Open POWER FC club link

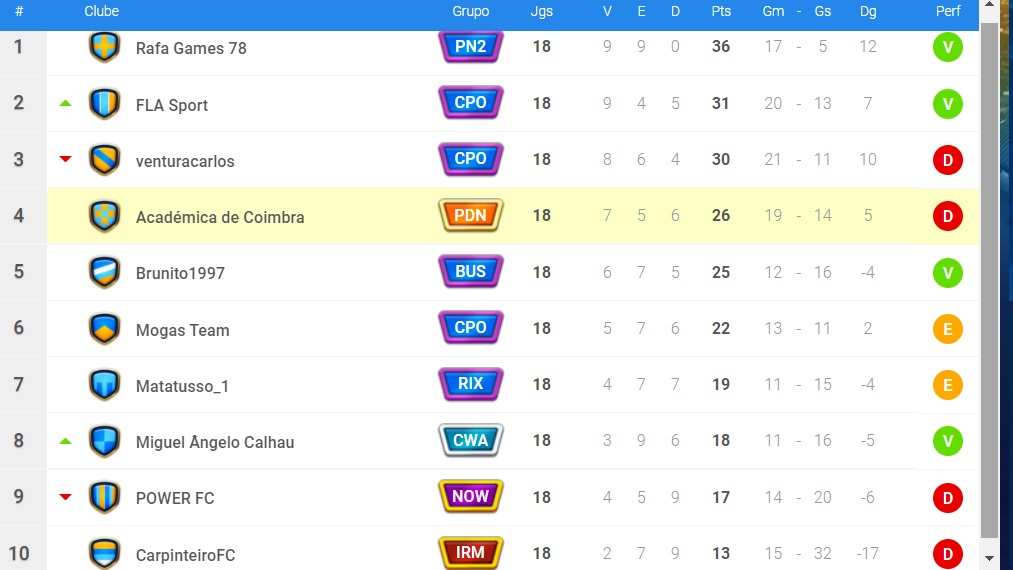click(174, 498)
